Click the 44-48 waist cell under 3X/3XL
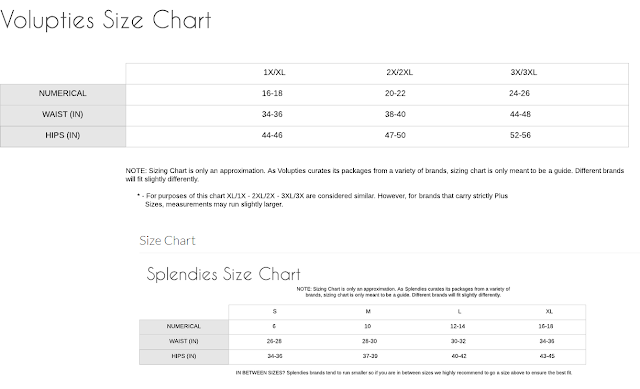Image resolution: width=640 pixels, height=389 pixels. click(520, 114)
